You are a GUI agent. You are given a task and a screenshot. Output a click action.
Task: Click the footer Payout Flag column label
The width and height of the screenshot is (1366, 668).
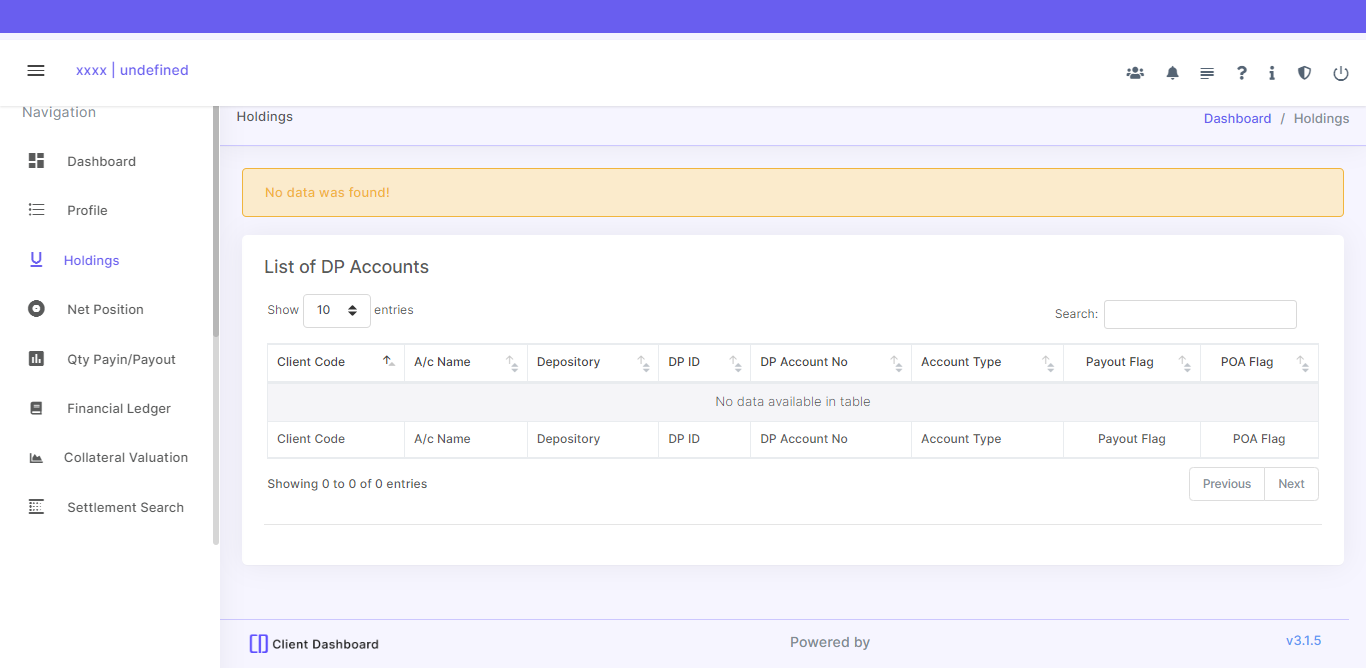[1132, 439]
